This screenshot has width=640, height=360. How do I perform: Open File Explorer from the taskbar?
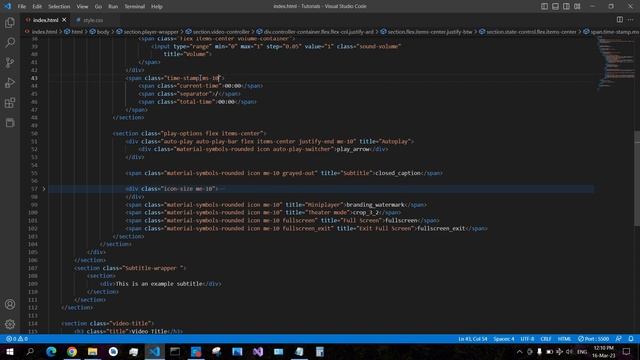pyautogui.click(x=93, y=351)
